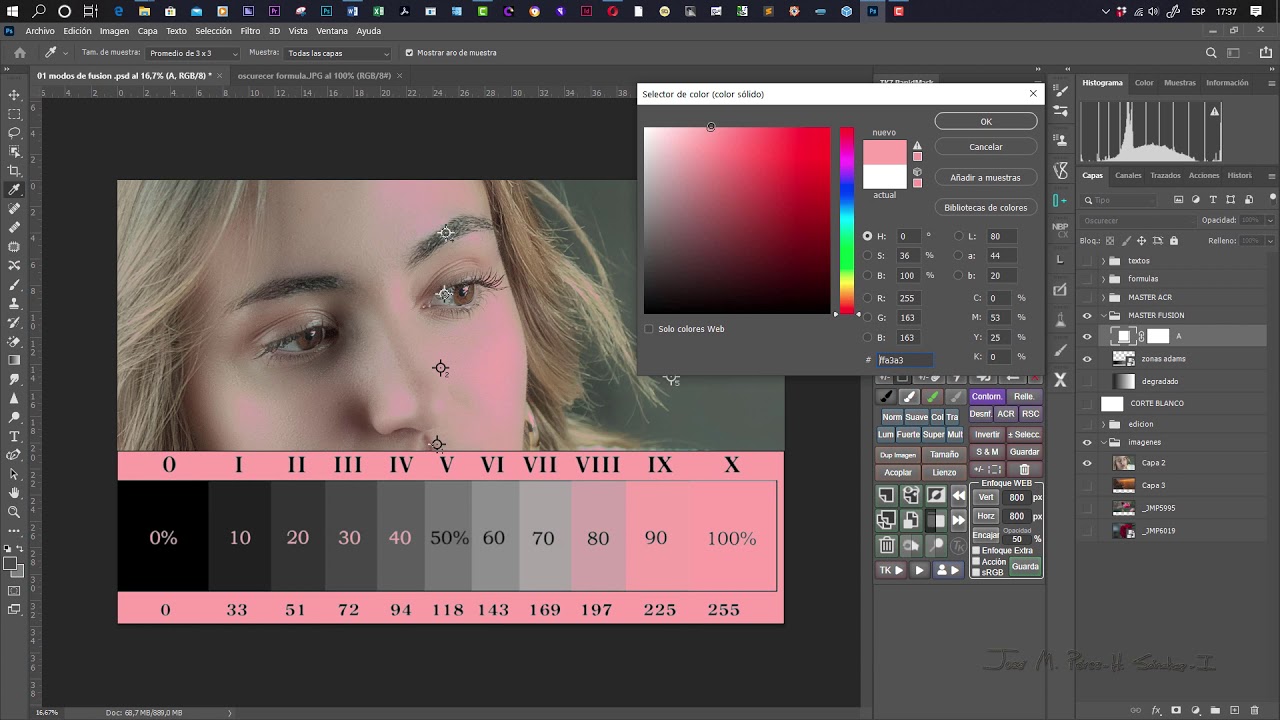This screenshot has width=1280, height=720.
Task: Collapse the imagenes layer group
Action: coord(1103,442)
